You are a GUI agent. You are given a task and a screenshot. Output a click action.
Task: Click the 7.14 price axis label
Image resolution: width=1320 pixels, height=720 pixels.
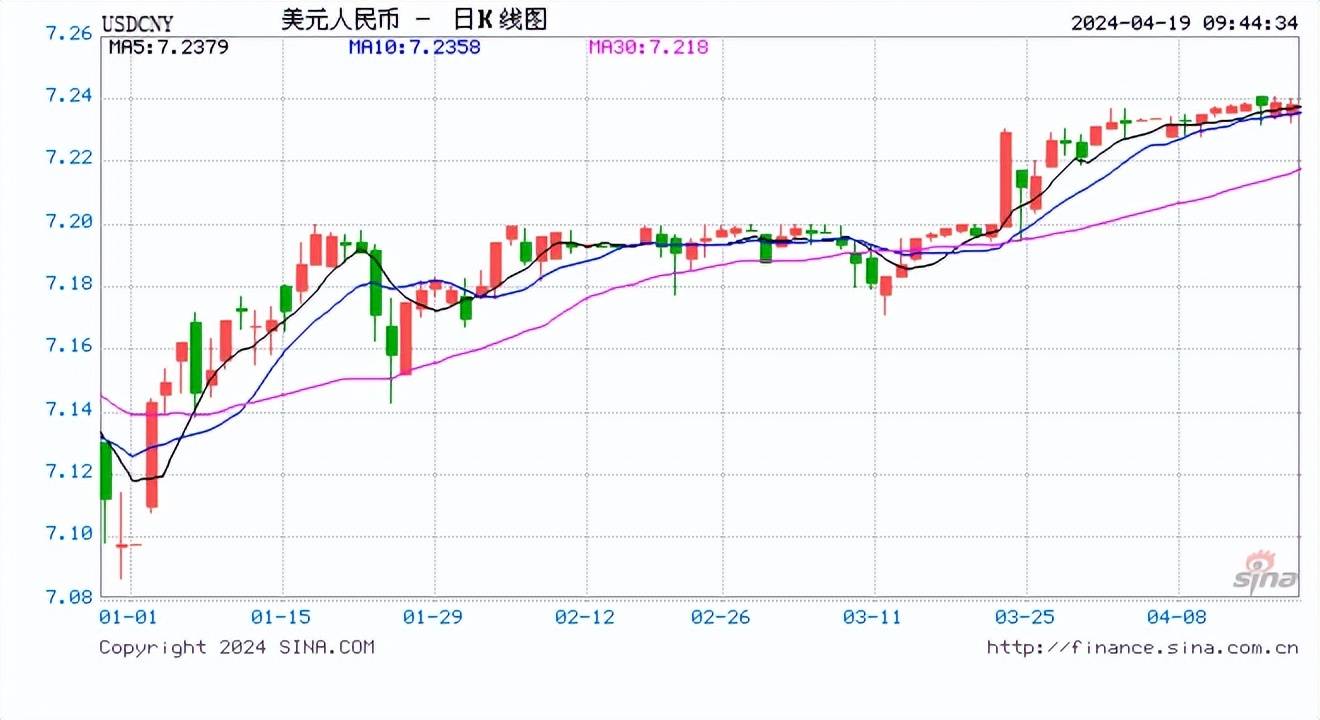70,410
